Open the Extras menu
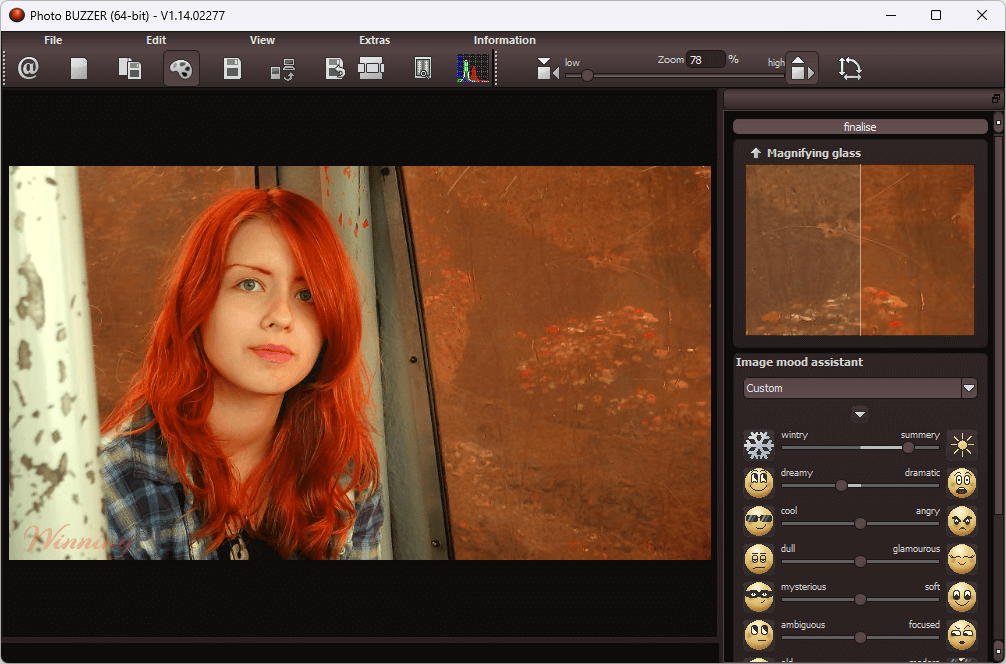Viewport: 1006px width, 664px height. click(x=375, y=40)
